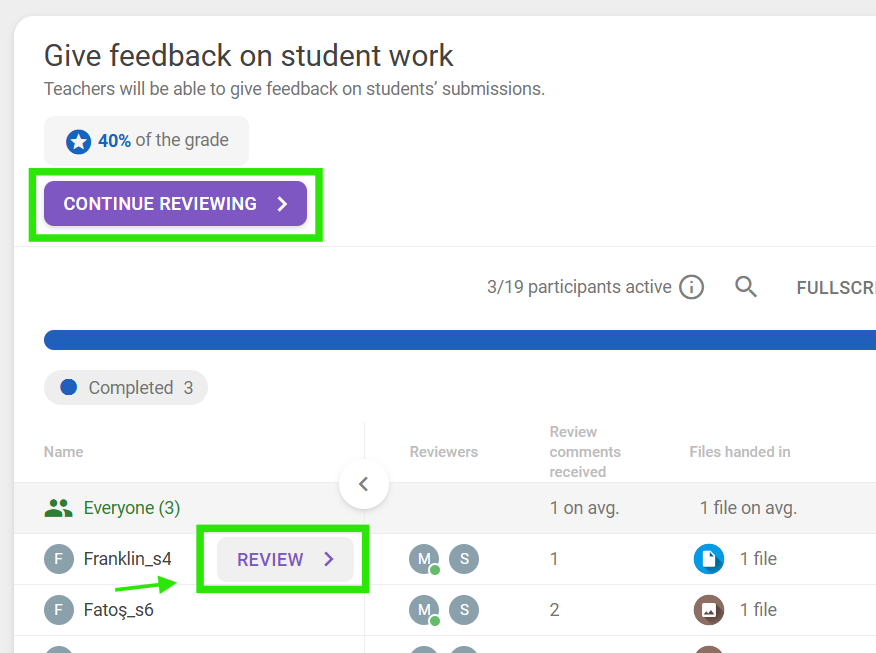
Task: Click the Franklin_s4 avatar icon
Action: (59, 559)
